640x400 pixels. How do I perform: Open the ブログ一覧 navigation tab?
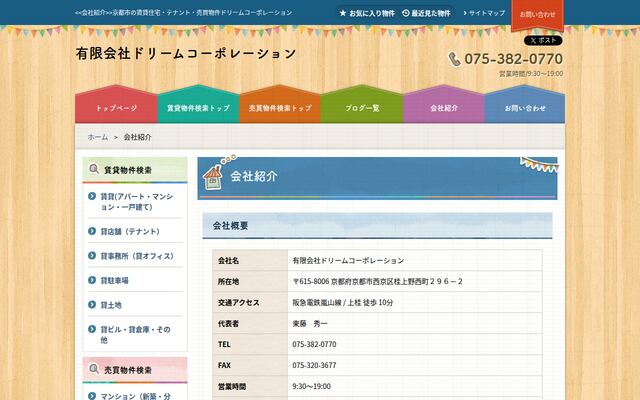click(x=362, y=104)
